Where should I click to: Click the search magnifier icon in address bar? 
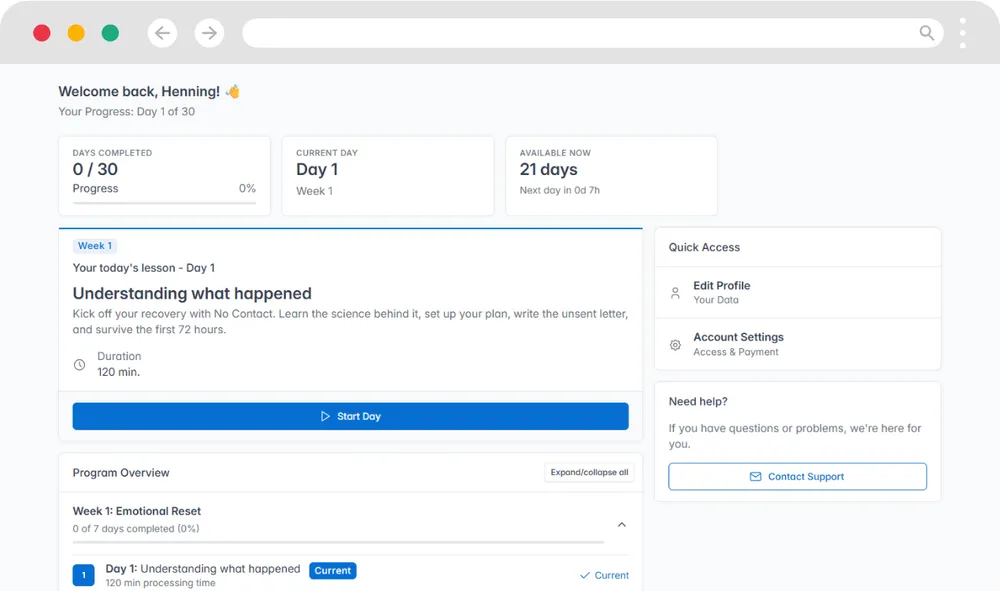(927, 33)
